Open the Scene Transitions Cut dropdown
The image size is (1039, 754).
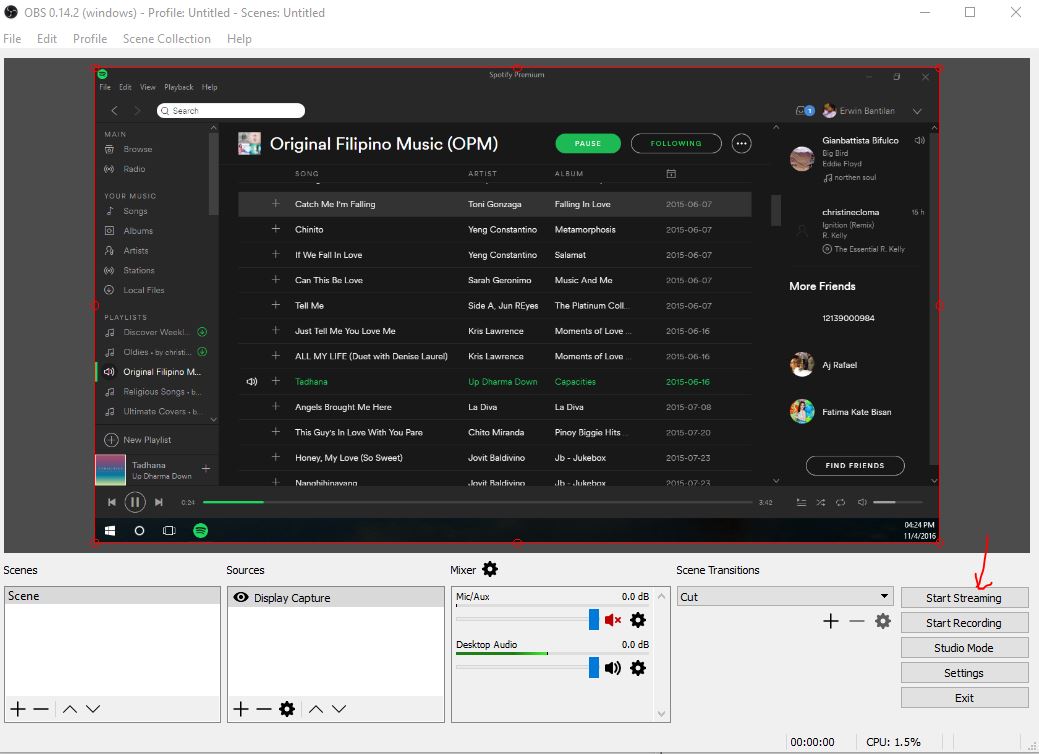pyautogui.click(x=785, y=596)
